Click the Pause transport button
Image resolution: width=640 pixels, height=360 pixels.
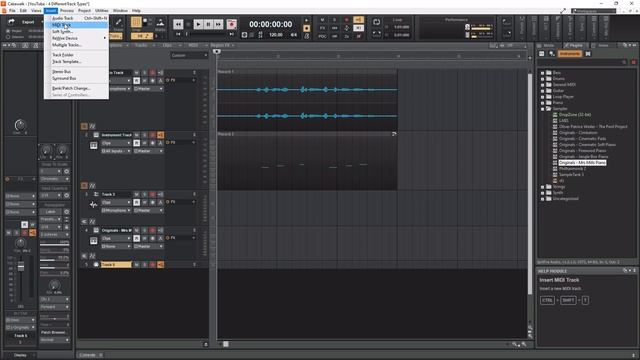(x=208, y=24)
